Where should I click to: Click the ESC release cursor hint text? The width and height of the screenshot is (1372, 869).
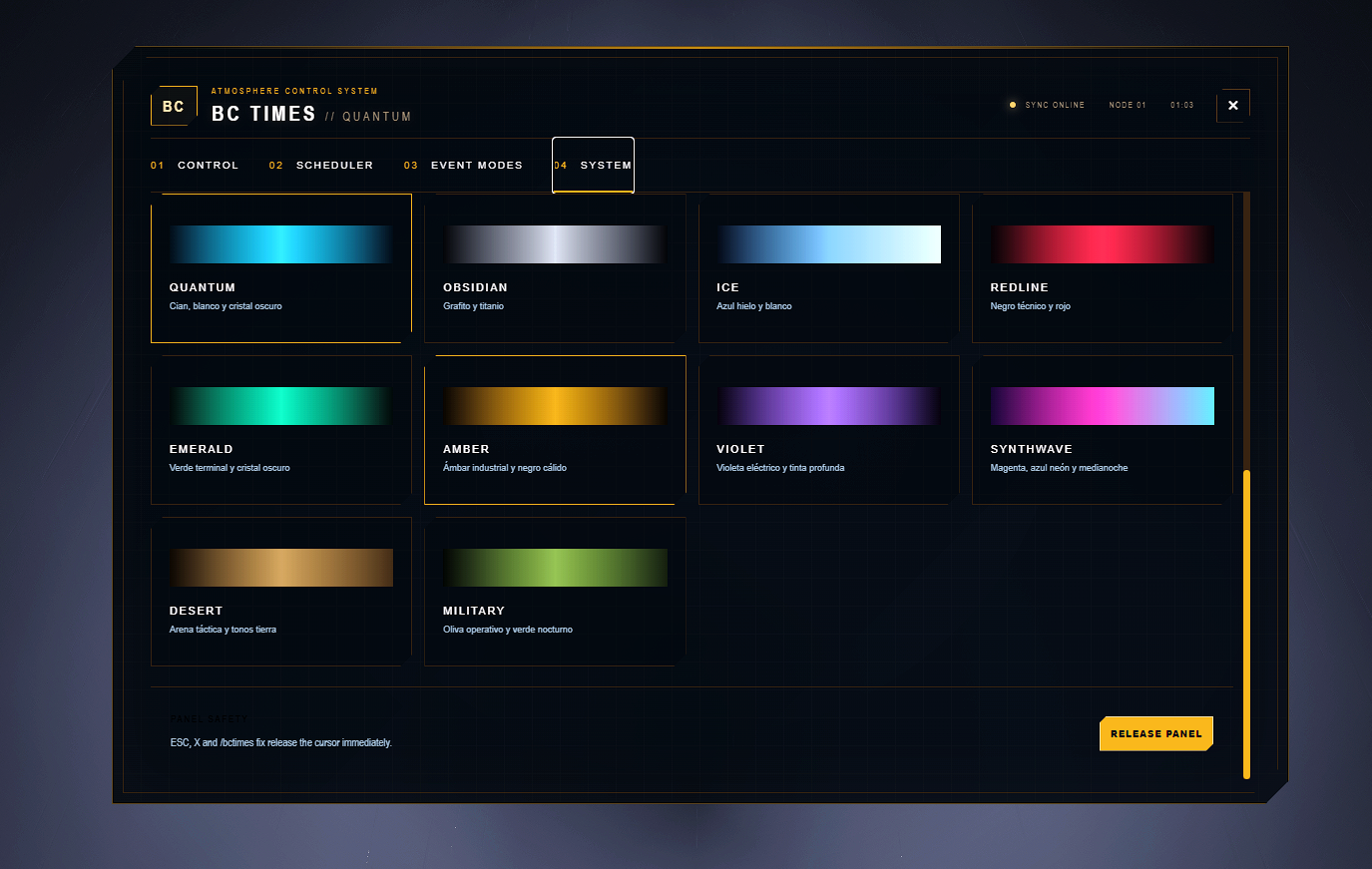click(x=281, y=742)
